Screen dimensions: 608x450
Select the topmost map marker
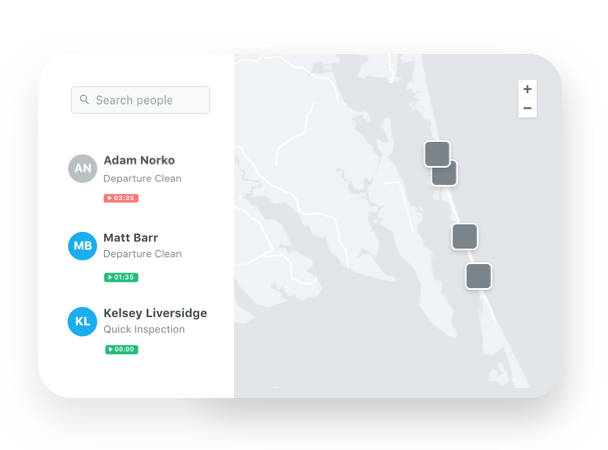[435, 151]
